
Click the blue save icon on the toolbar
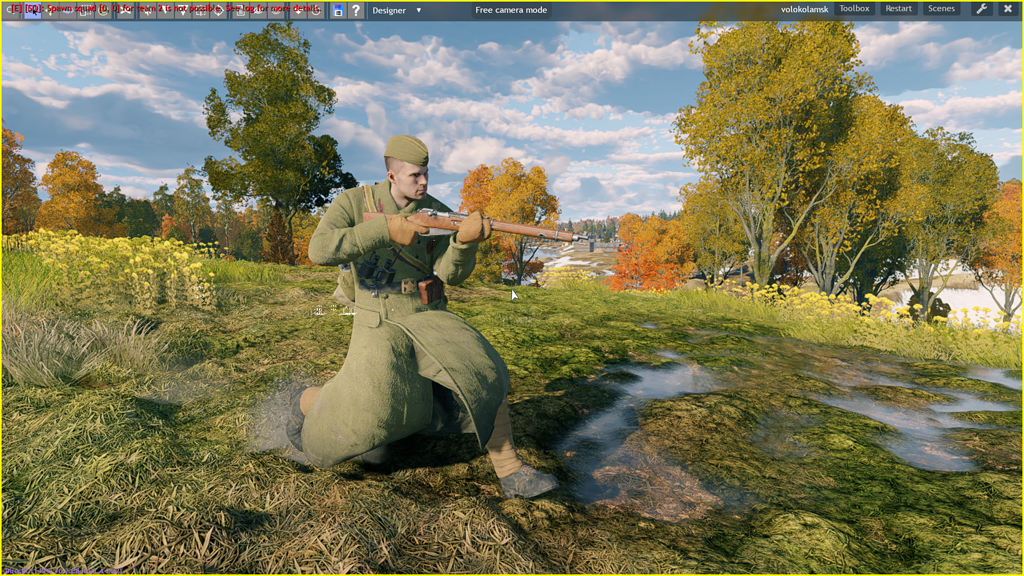pyautogui.click(x=338, y=10)
